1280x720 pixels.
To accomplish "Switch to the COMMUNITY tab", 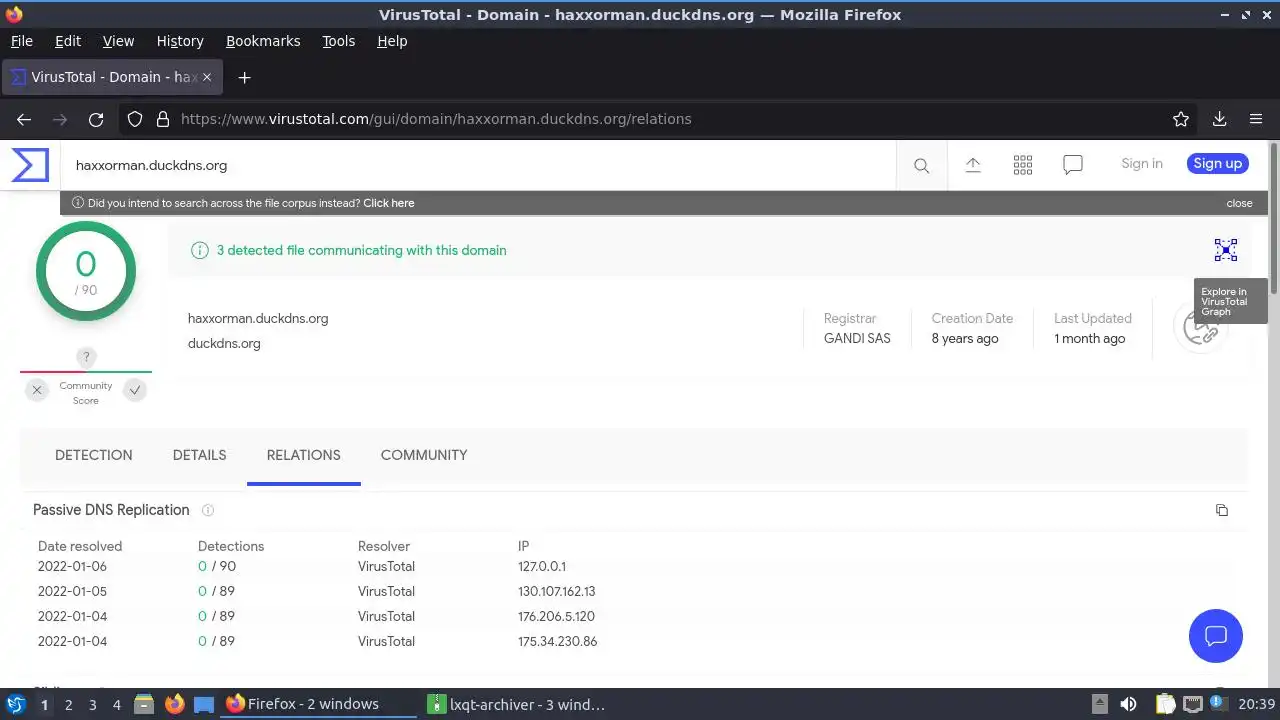I will [x=424, y=455].
